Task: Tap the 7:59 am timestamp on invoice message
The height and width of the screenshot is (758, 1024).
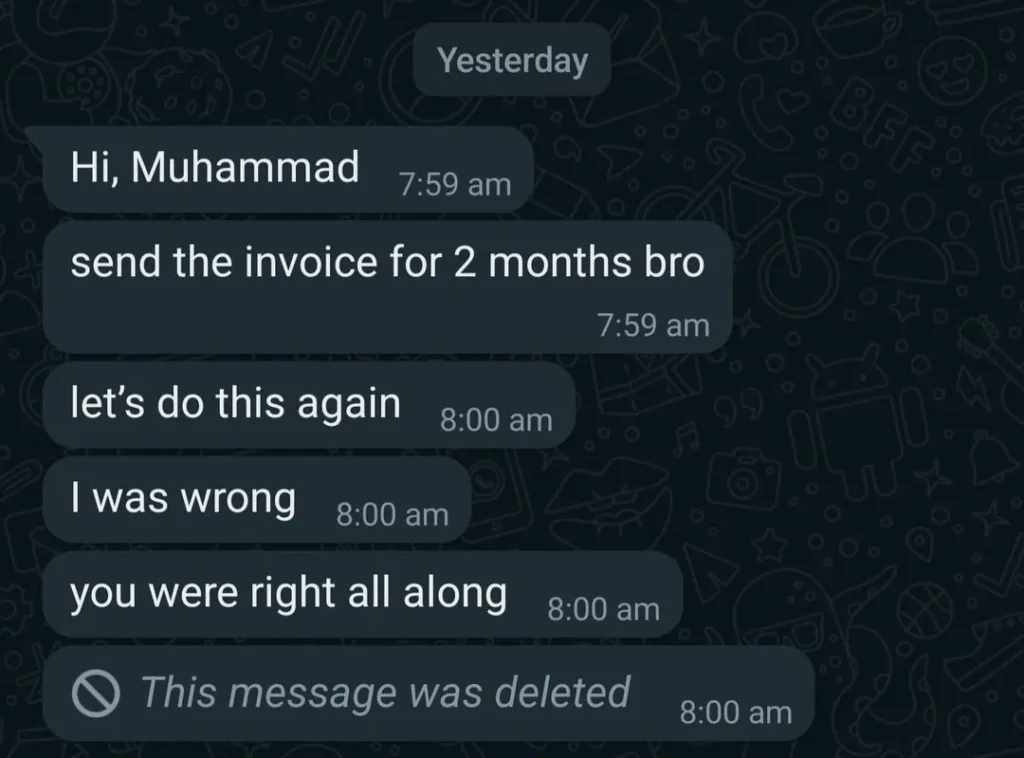Action: [653, 326]
